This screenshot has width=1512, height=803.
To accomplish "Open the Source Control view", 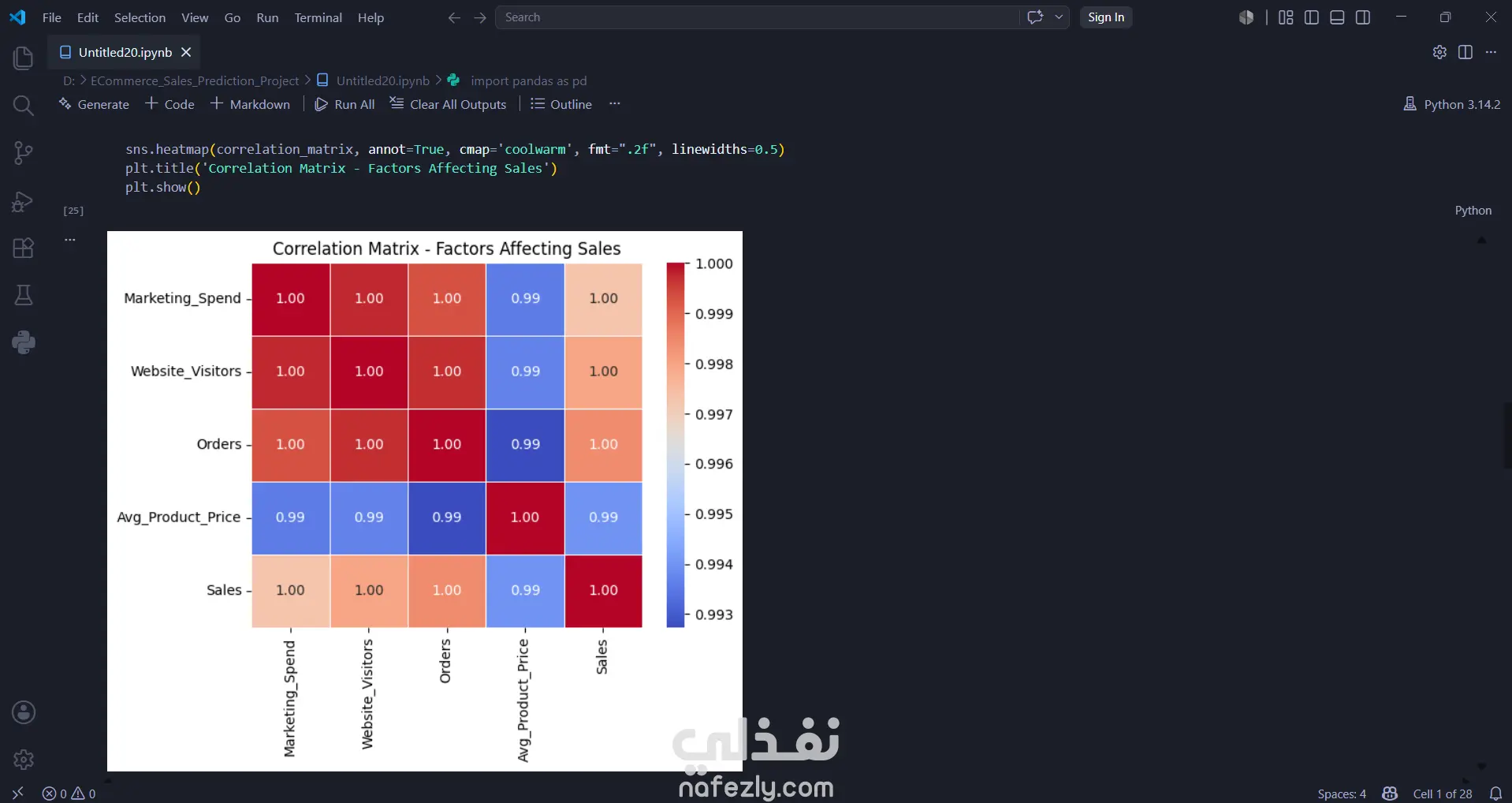I will (24, 152).
